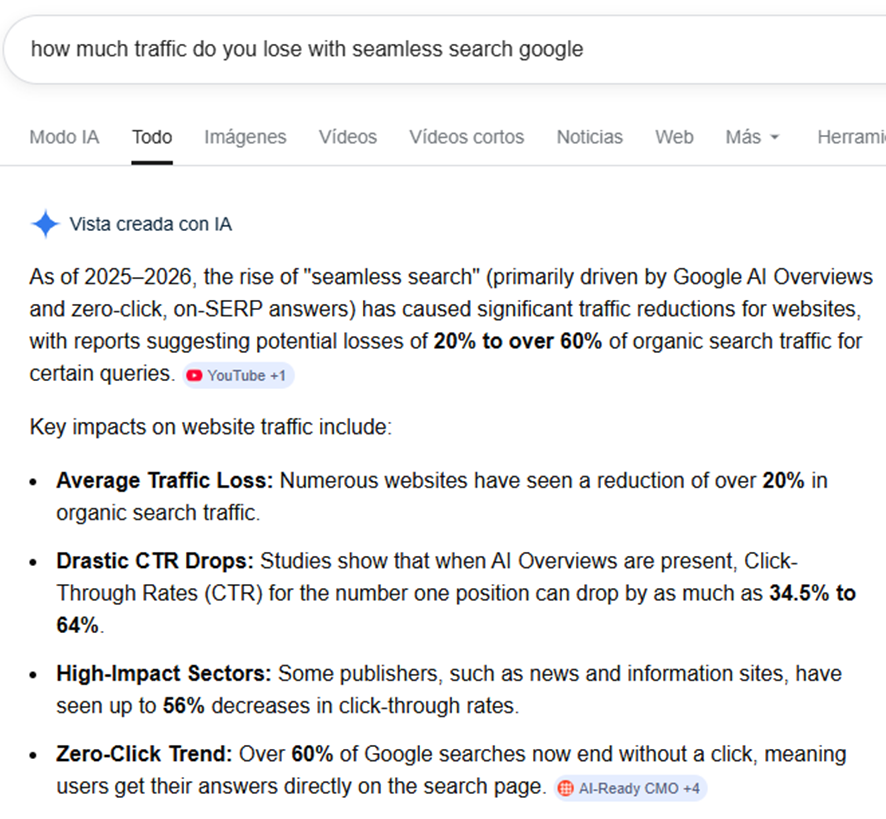
Task: Click the blue AI sparkle icon
Action: point(45,224)
